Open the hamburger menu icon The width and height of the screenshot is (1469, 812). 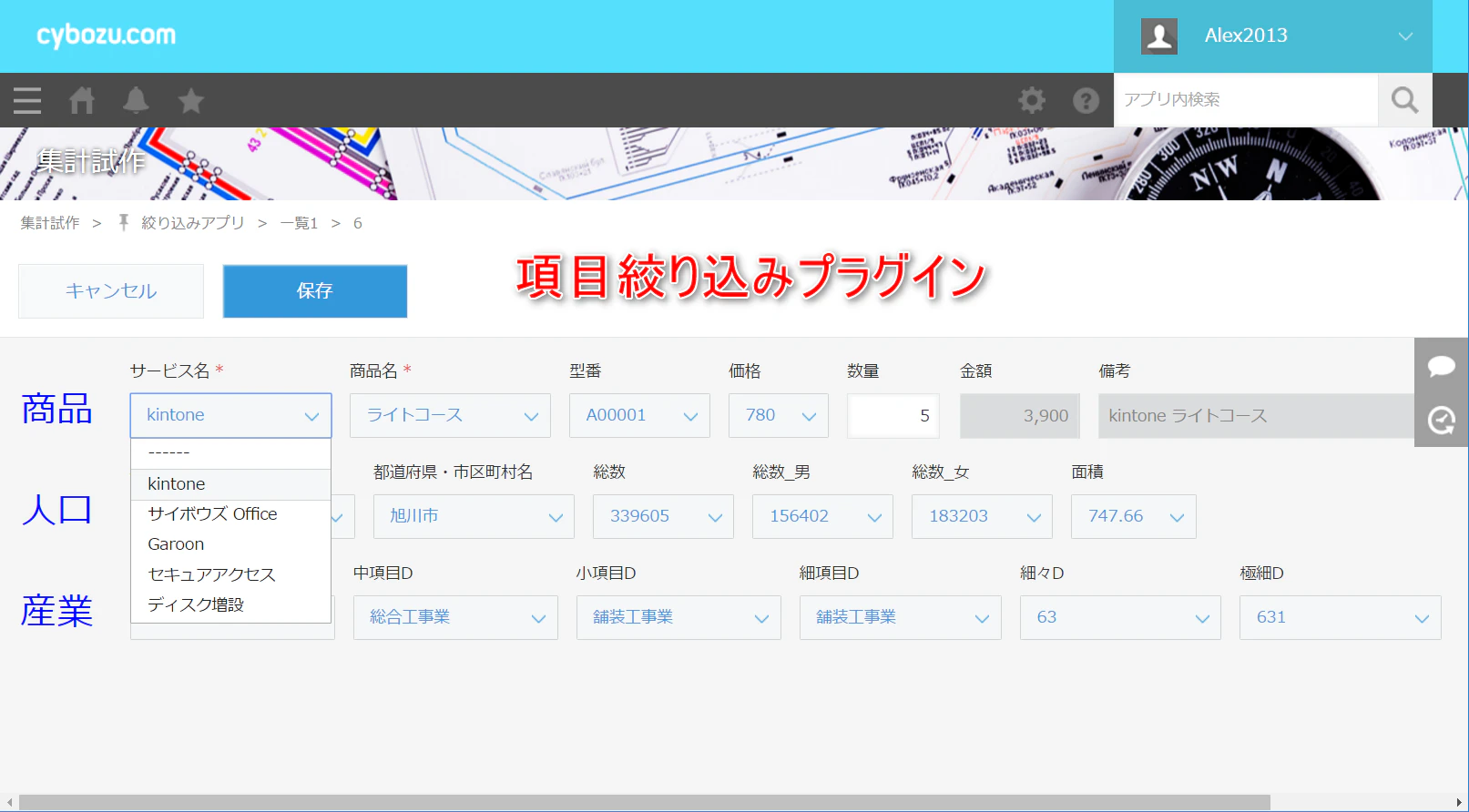click(27, 100)
